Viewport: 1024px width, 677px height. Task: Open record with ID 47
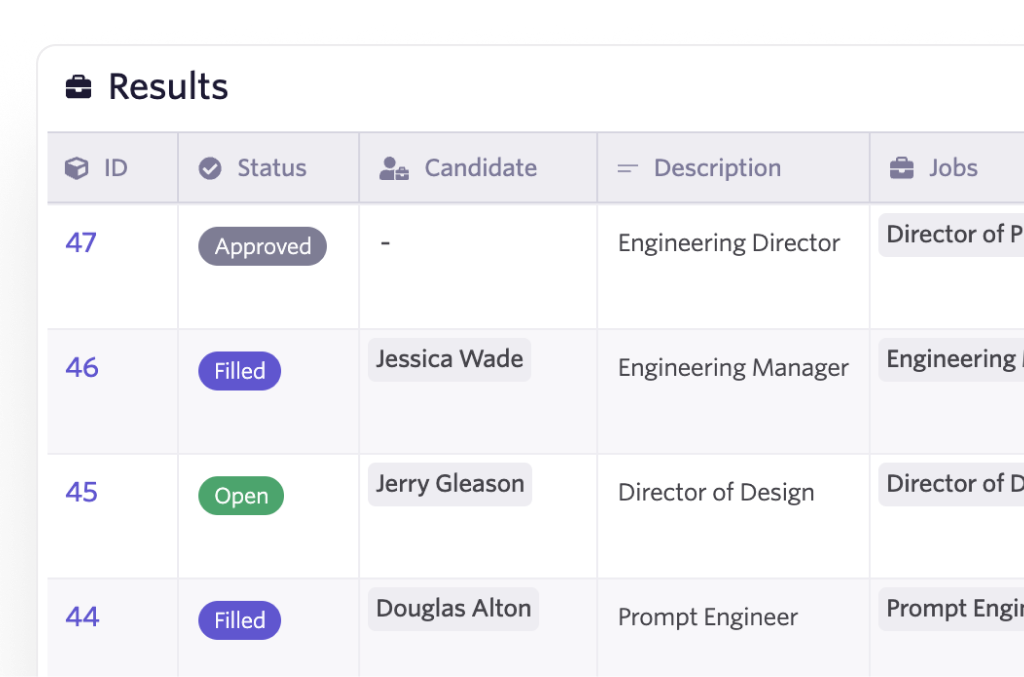pyautogui.click(x=80, y=243)
